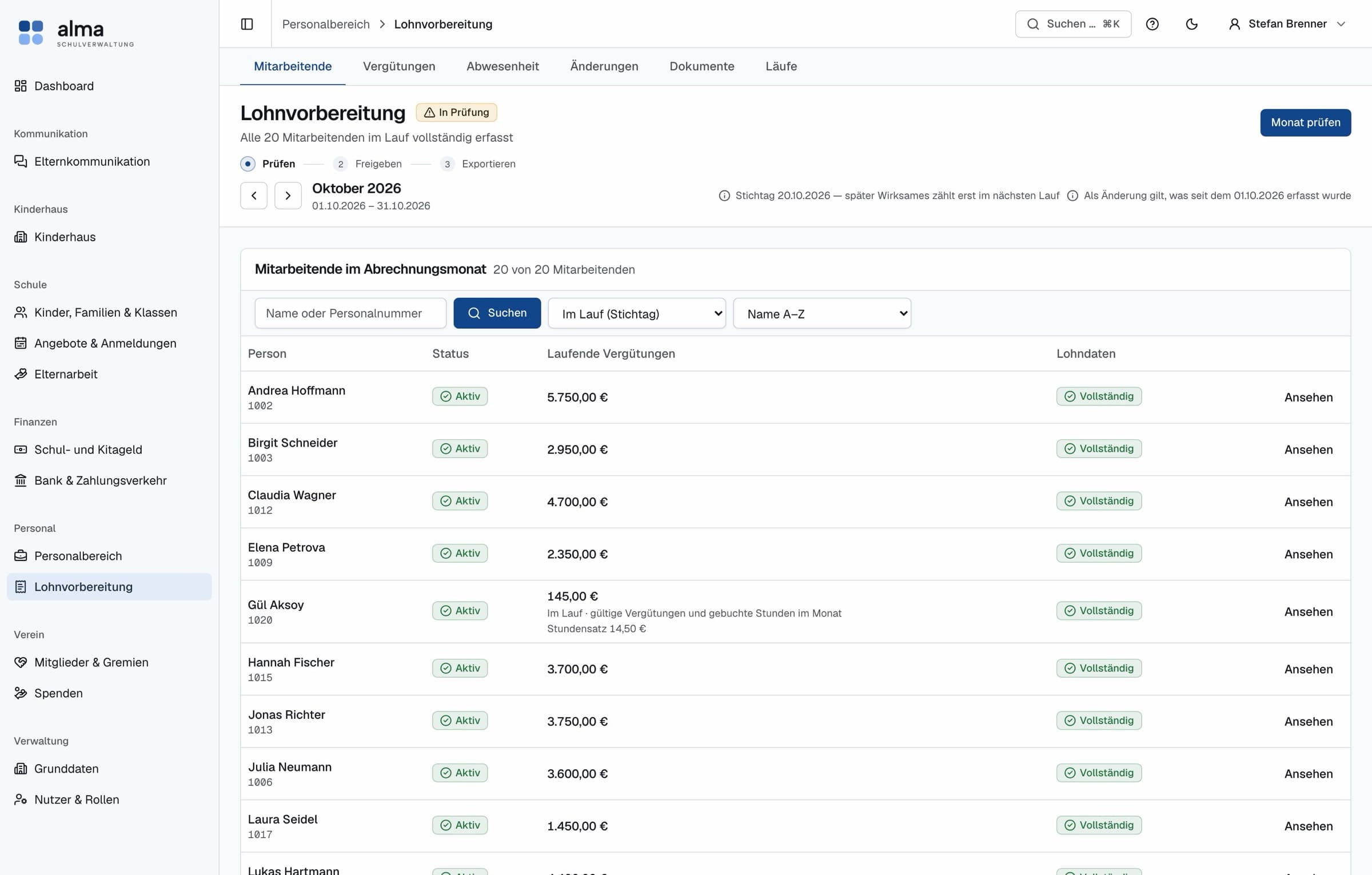The image size is (1372, 875).
Task: Click the Angebote & Anmeldungen calendar icon
Action: [21, 343]
